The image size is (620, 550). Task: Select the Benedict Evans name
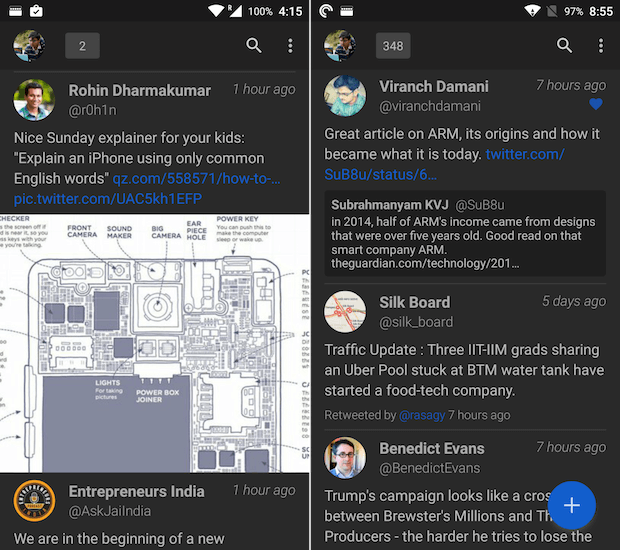pyautogui.click(x=432, y=449)
